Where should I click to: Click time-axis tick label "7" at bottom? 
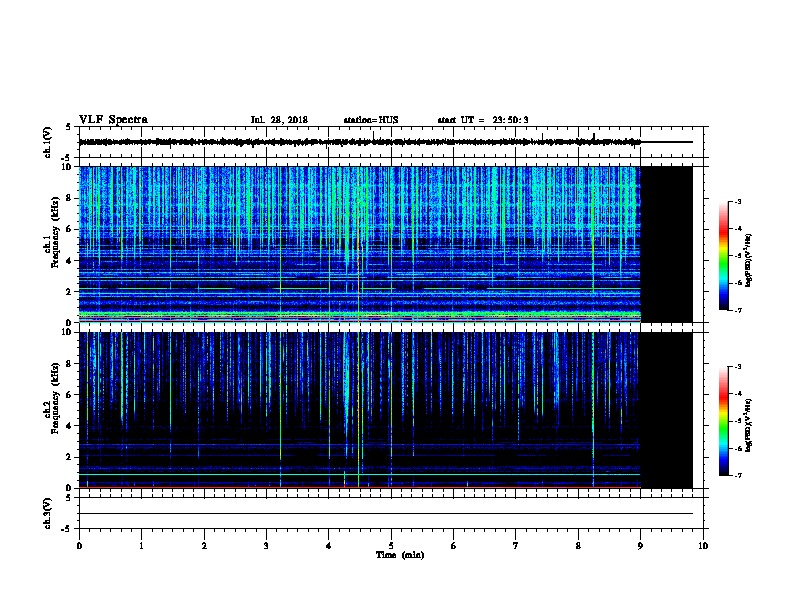[x=516, y=545]
